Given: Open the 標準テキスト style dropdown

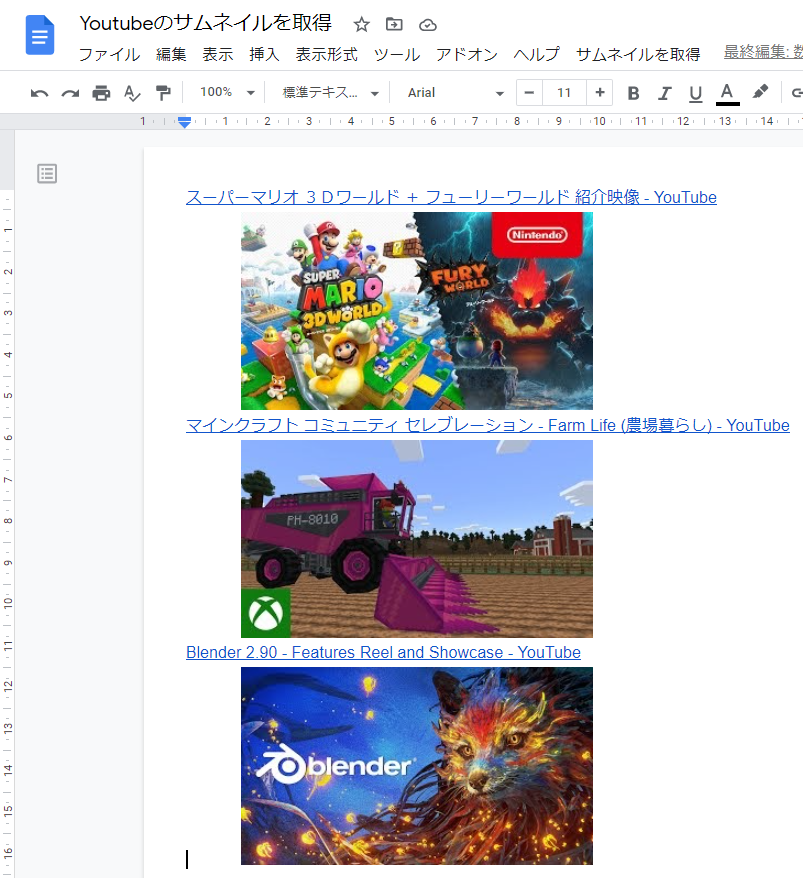Looking at the screenshot, I should pyautogui.click(x=330, y=92).
